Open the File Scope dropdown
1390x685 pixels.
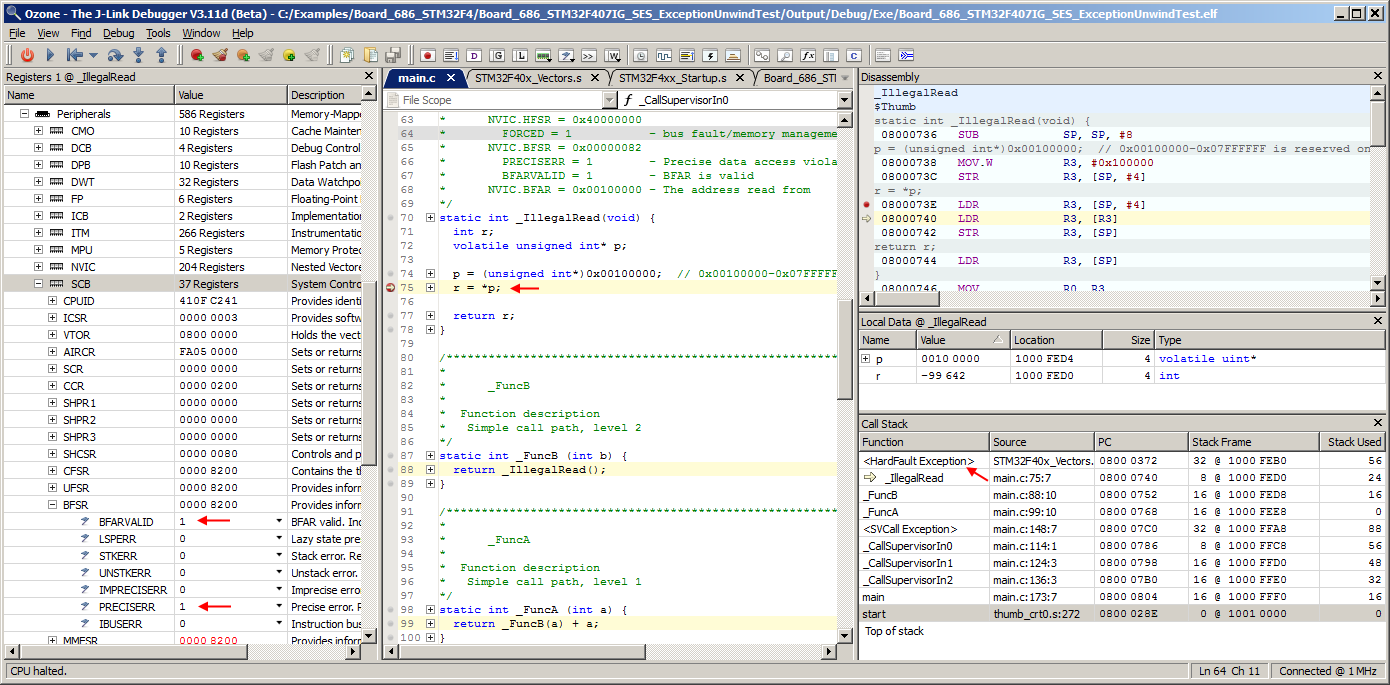point(610,100)
